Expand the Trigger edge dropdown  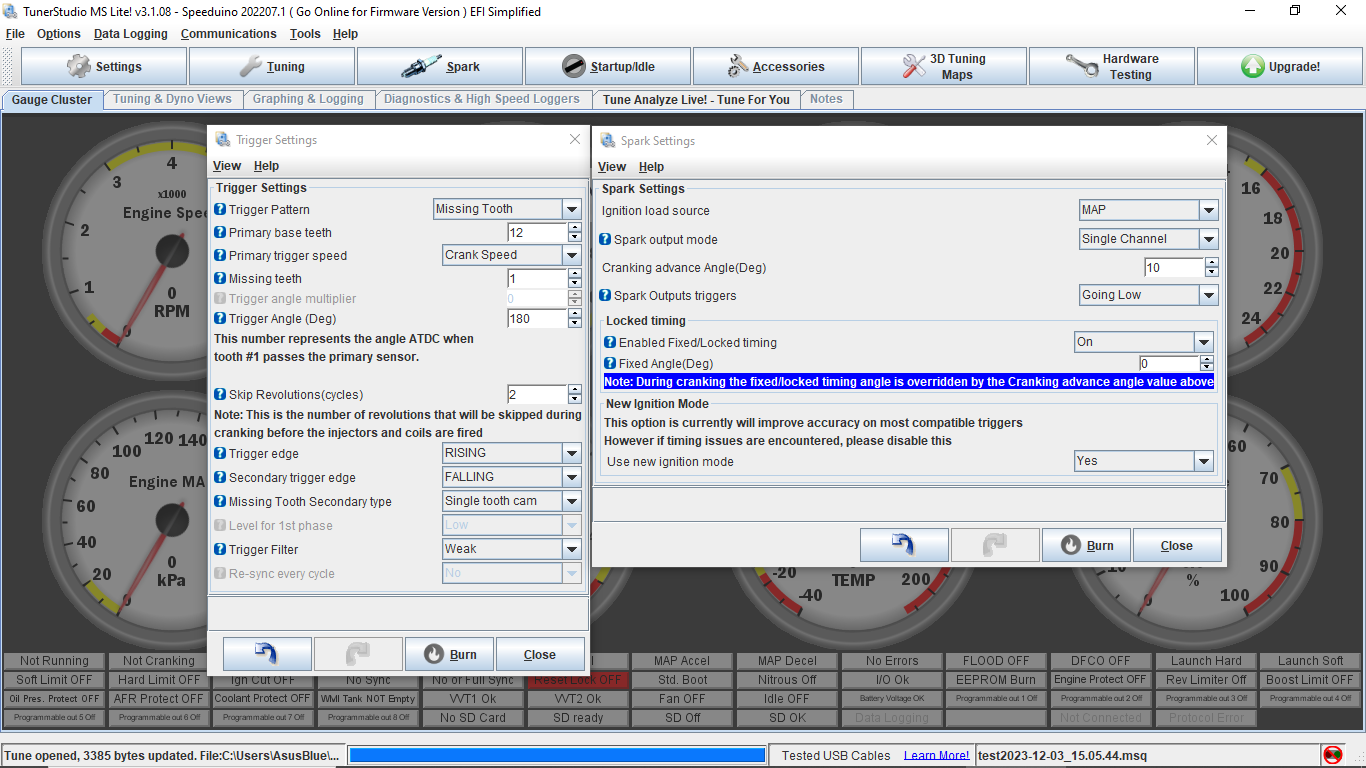(572, 454)
